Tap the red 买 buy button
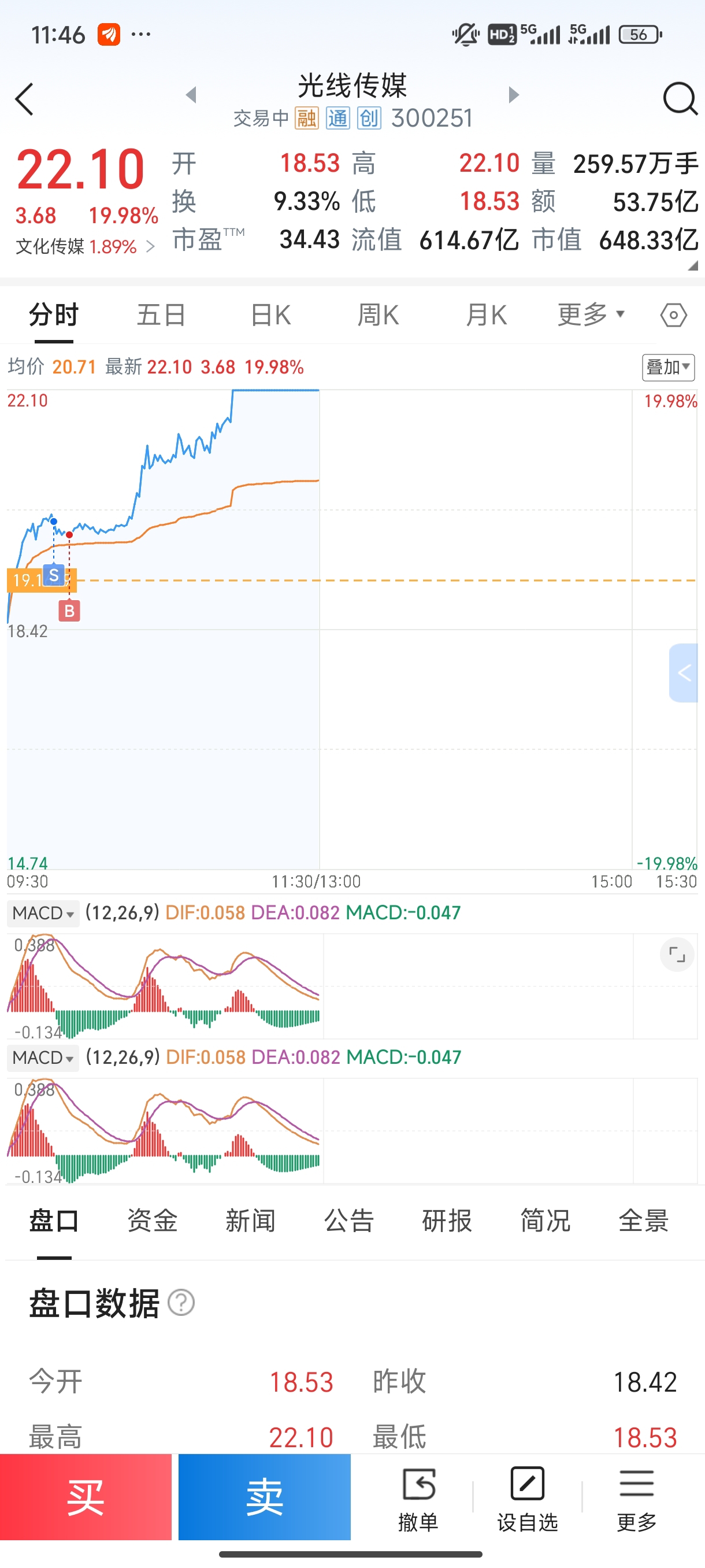The image size is (705, 1568). pos(86,1497)
